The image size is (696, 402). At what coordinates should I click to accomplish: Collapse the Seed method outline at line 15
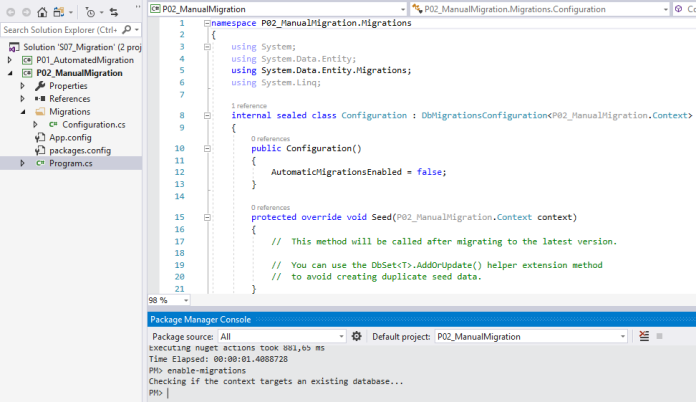(205, 216)
